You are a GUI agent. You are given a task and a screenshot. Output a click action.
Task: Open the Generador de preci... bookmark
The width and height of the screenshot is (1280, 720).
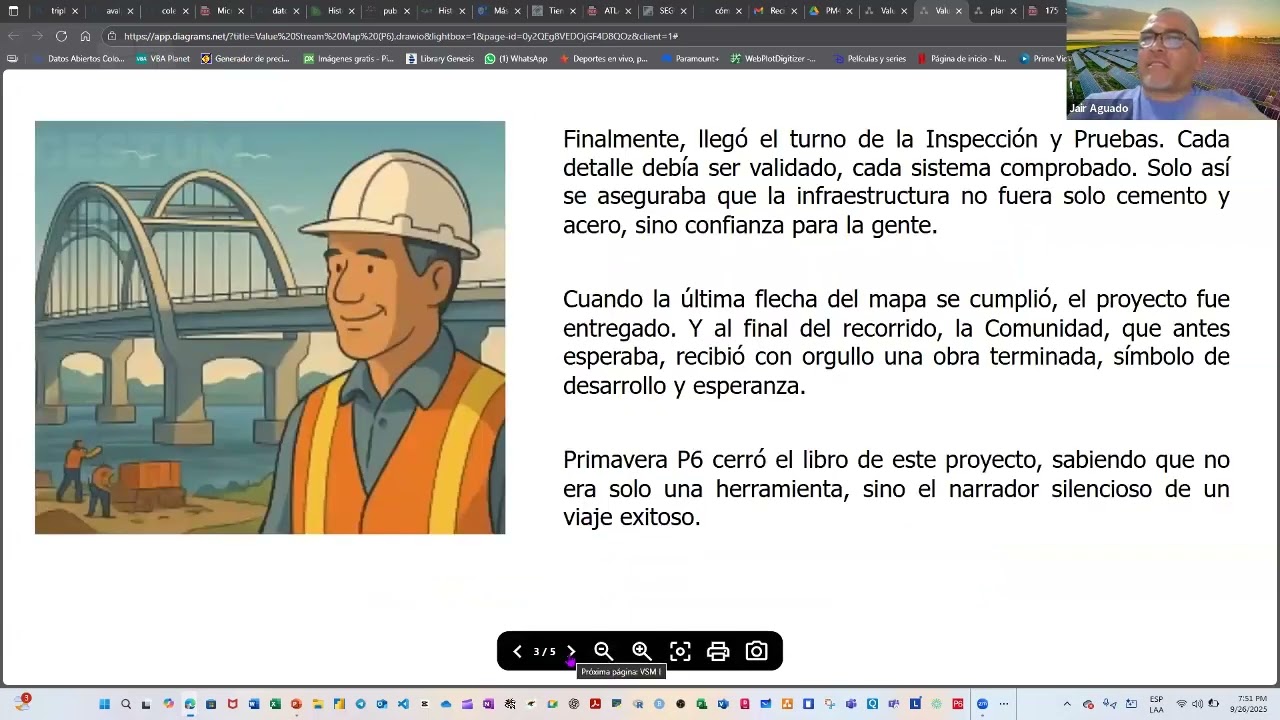pos(245,59)
